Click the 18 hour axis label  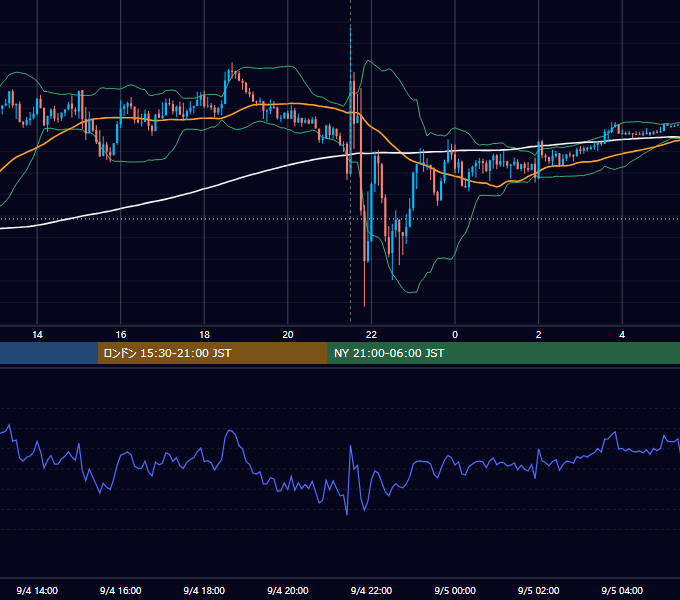pyautogui.click(x=204, y=335)
